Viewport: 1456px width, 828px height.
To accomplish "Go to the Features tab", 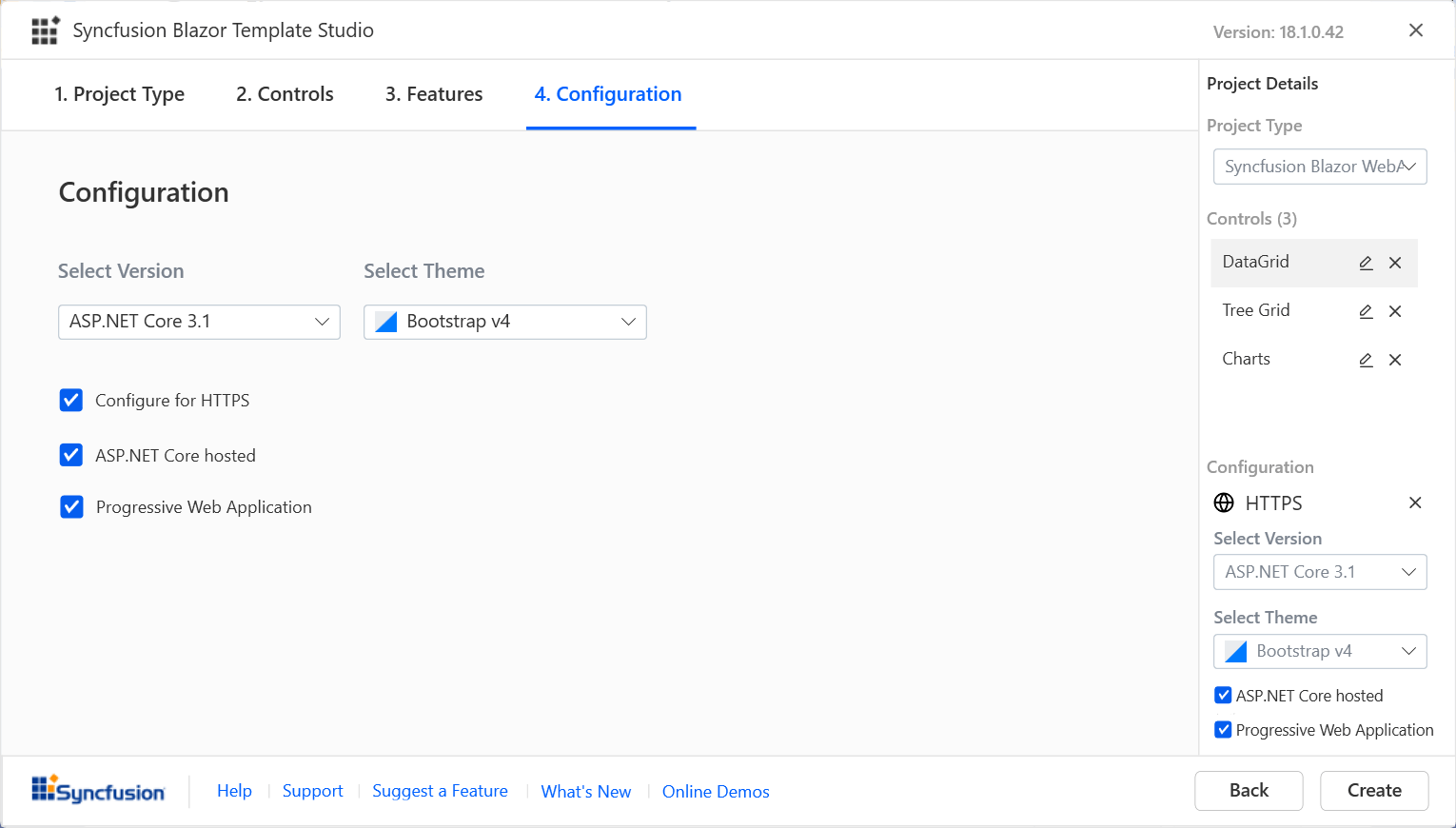I will pyautogui.click(x=434, y=94).
